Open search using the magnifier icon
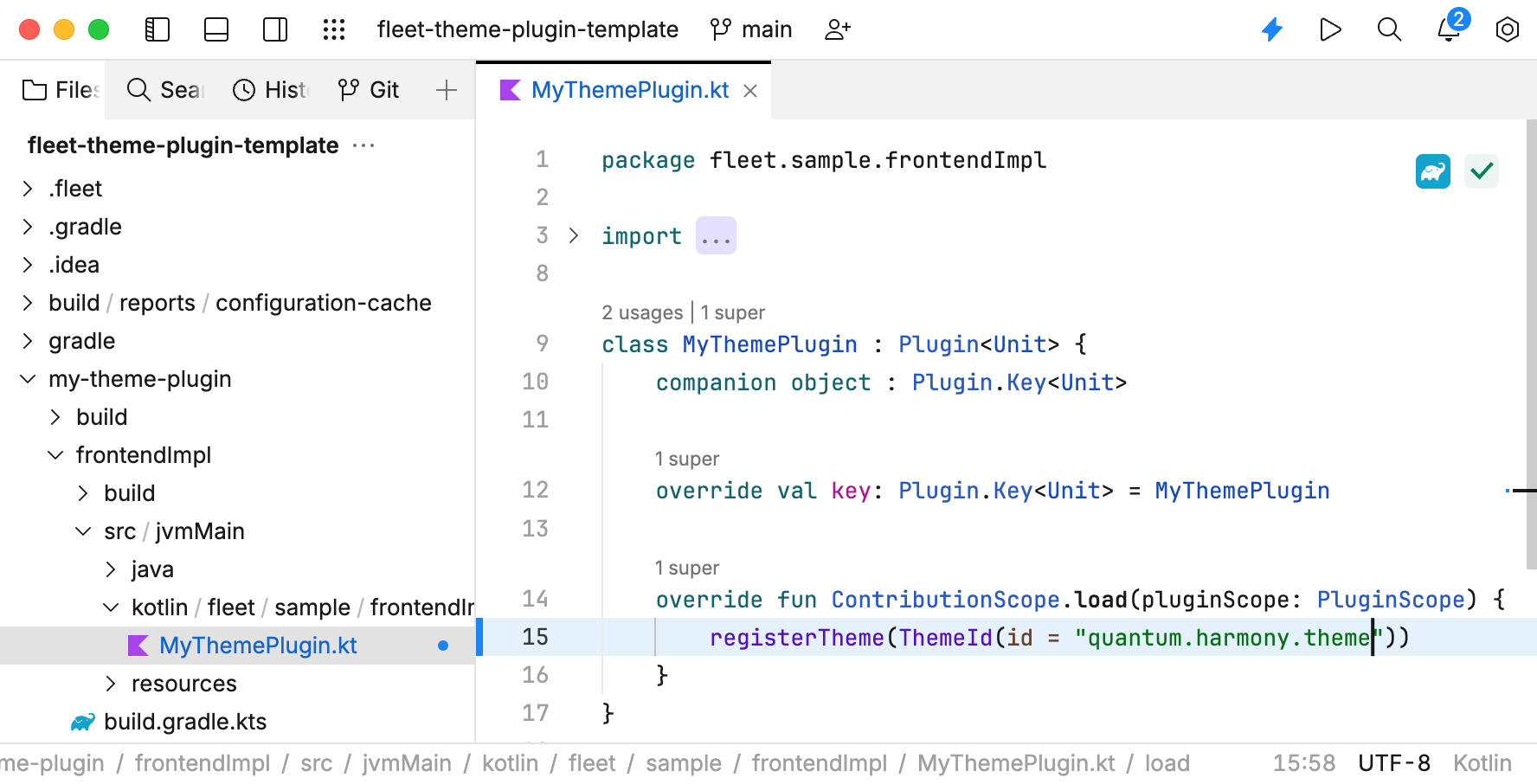This screenshot has height=784, width=1537. point(1389,29)
